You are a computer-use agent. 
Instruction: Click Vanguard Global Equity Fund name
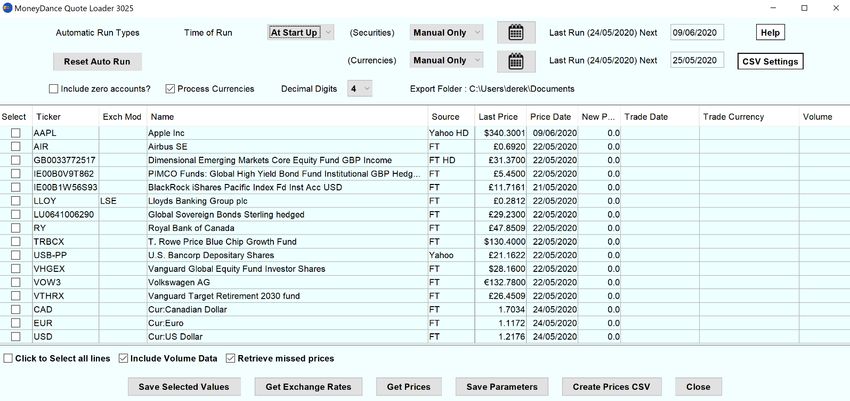click(x=287, y=269)
